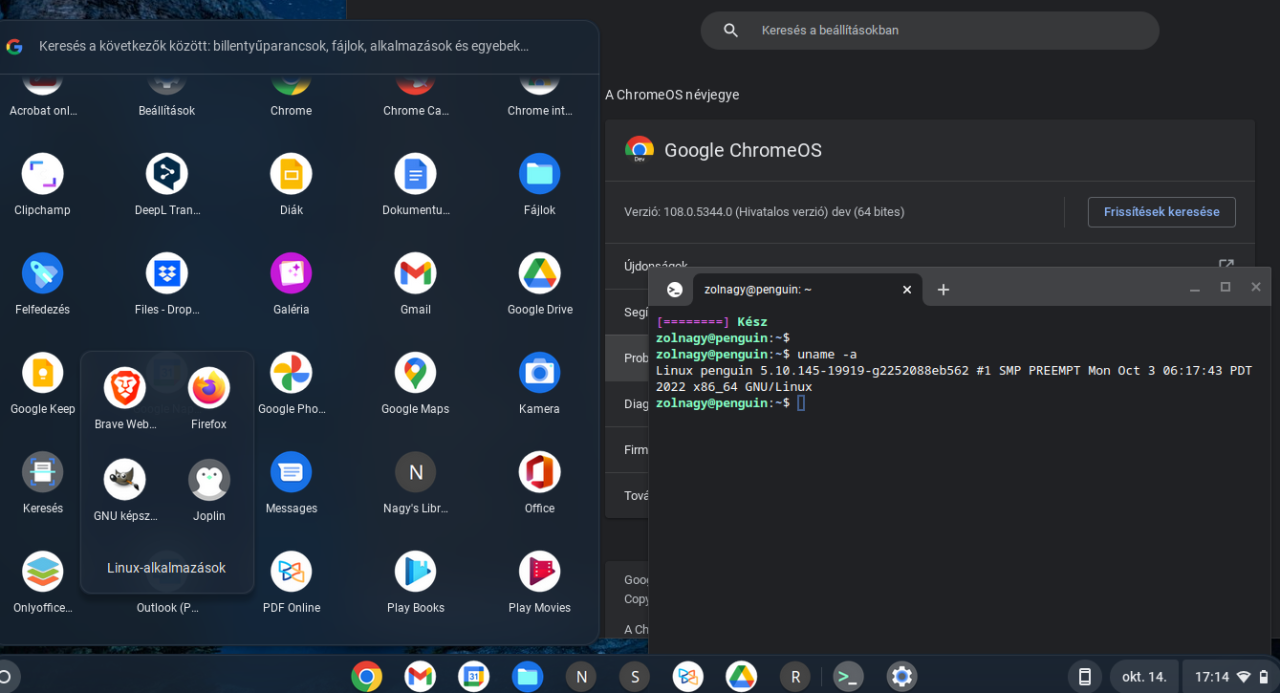This screenshot has height=693, width=1280.
Task: Launch Google Photos app
Action: 291,373
